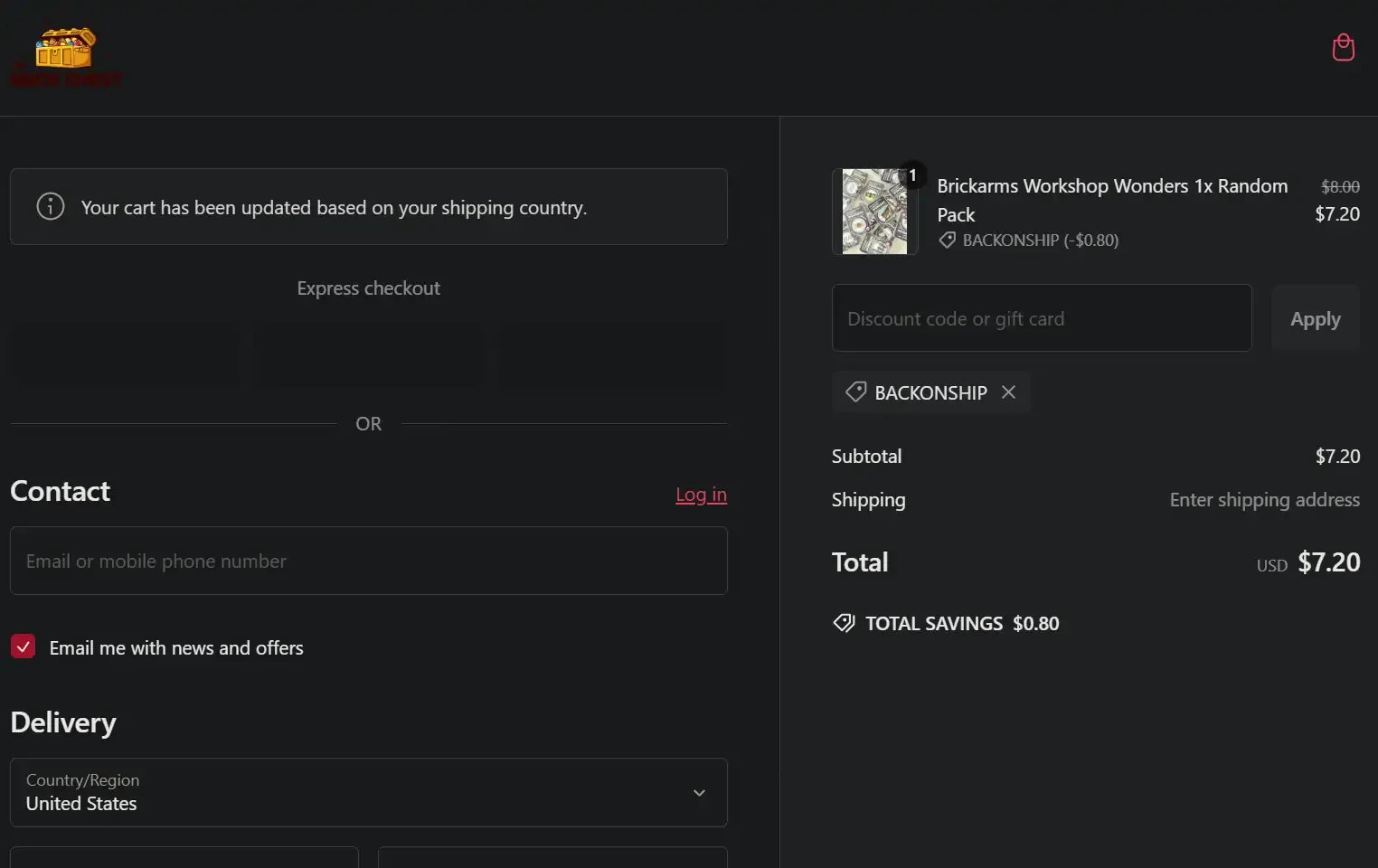Click the Shipping label
Viewport: 1378px width, 868px height.
coord(868,499)
